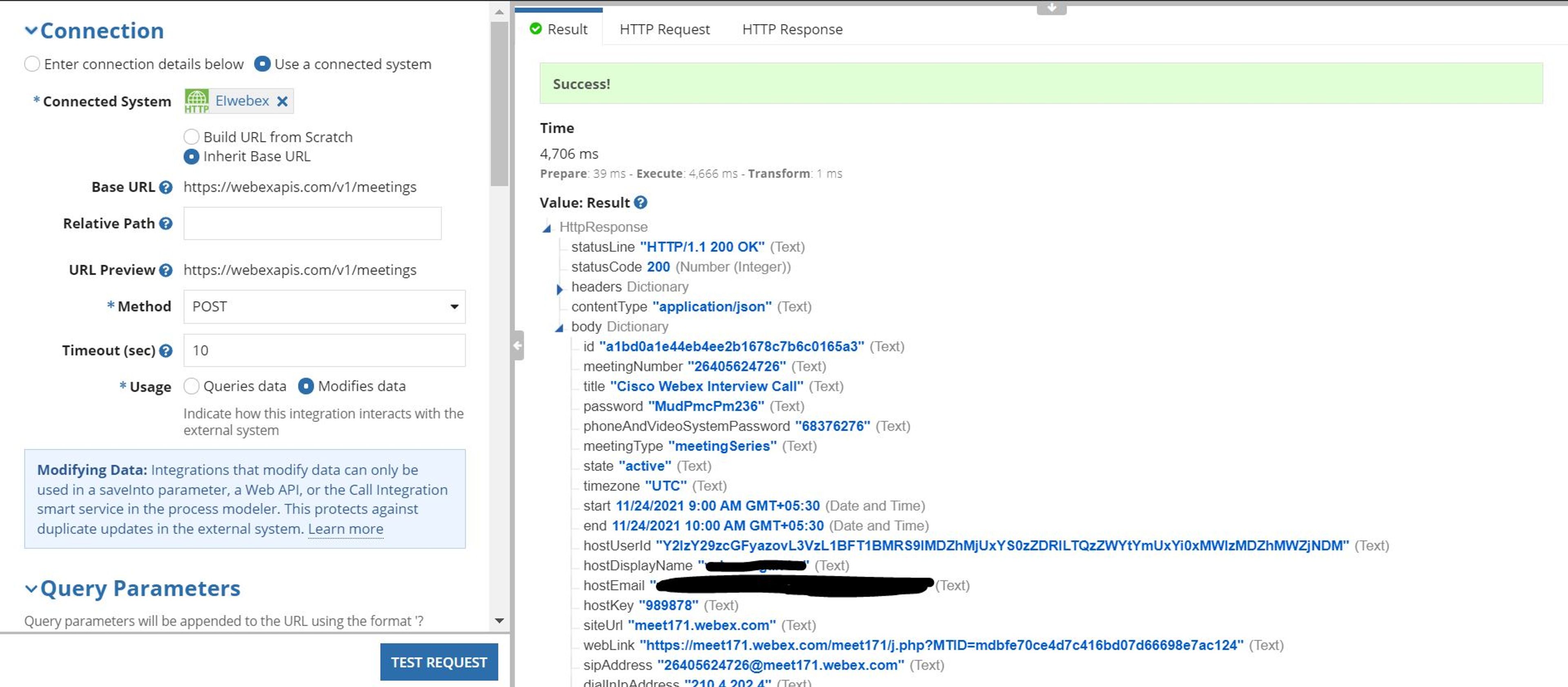Viewport: 1568px width, 687px height.
Task: Click statusLine value "HTTP/1.1 200 OK"
Action: (702, 247)
